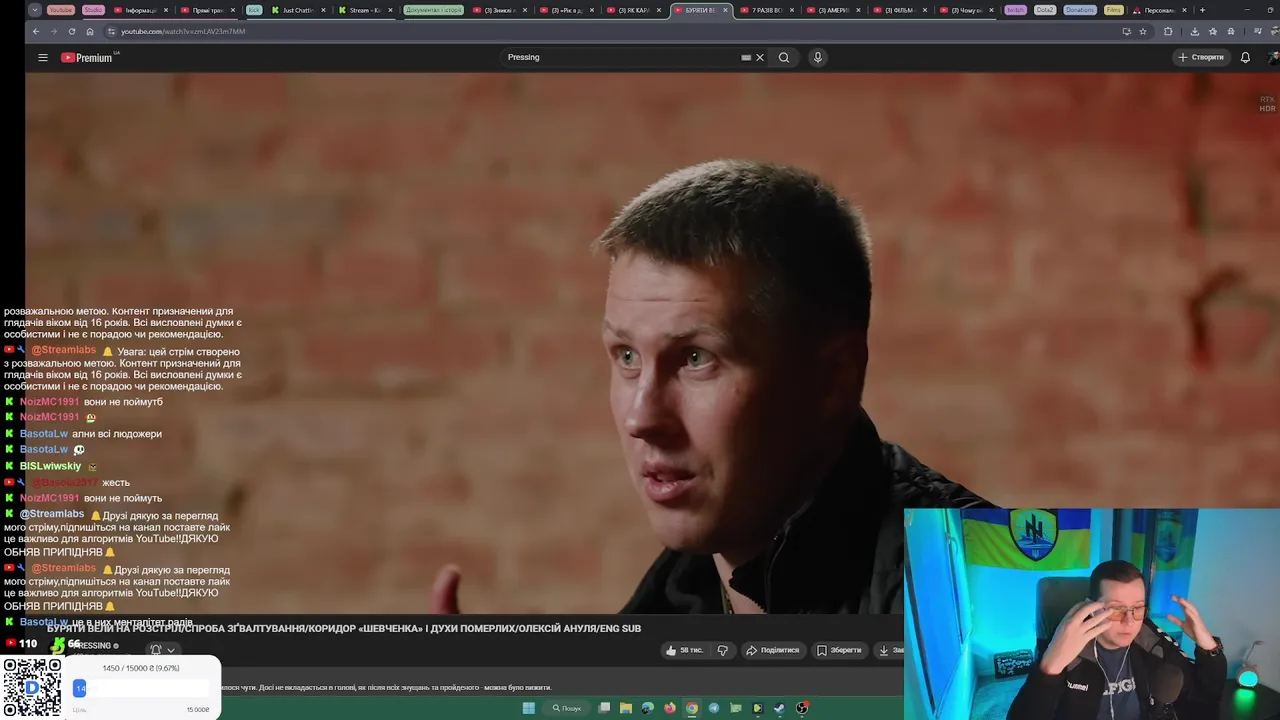Click chat message 'вони не поймутб'
The width and height of the screenshot is (1280, 720).
(x=123, y=402)
